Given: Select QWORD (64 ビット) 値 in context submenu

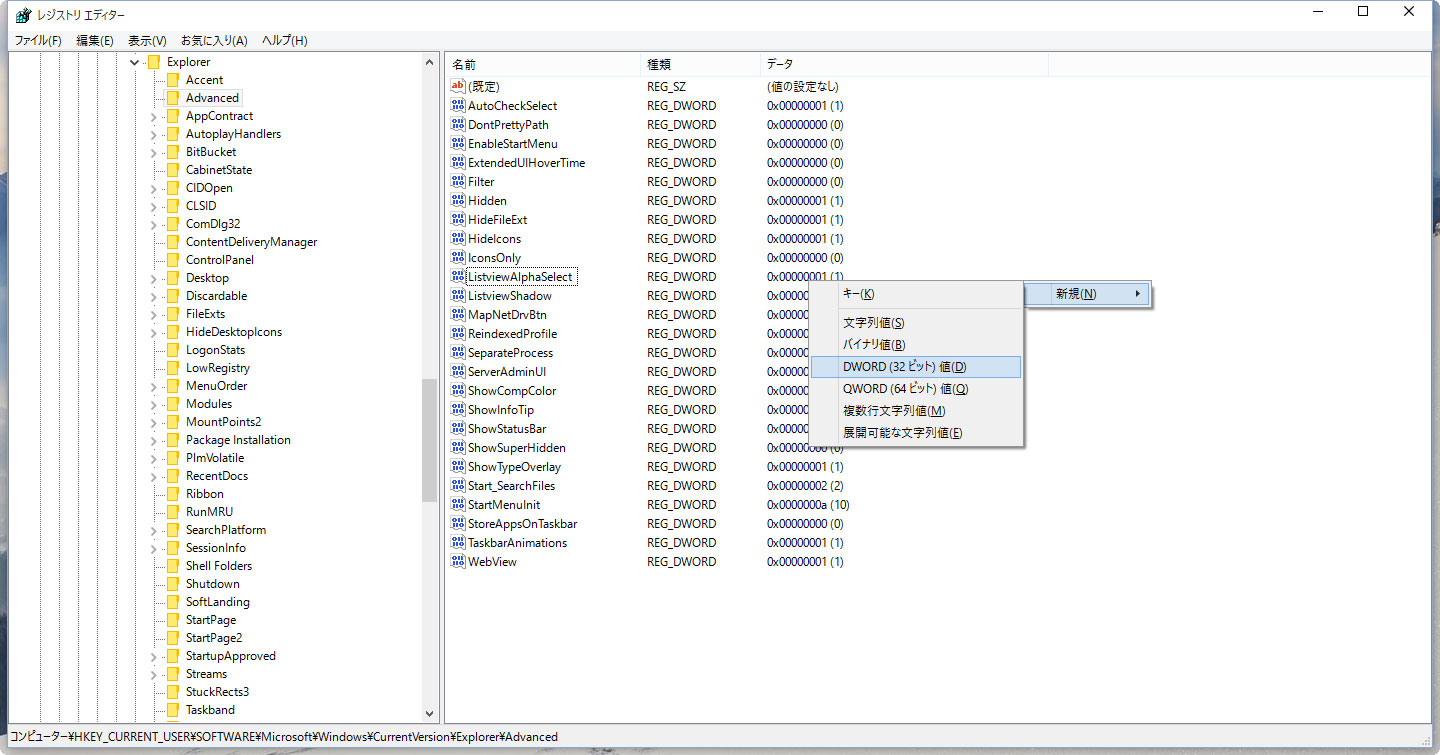Looking at the screenshot, I should coord(905,389).
